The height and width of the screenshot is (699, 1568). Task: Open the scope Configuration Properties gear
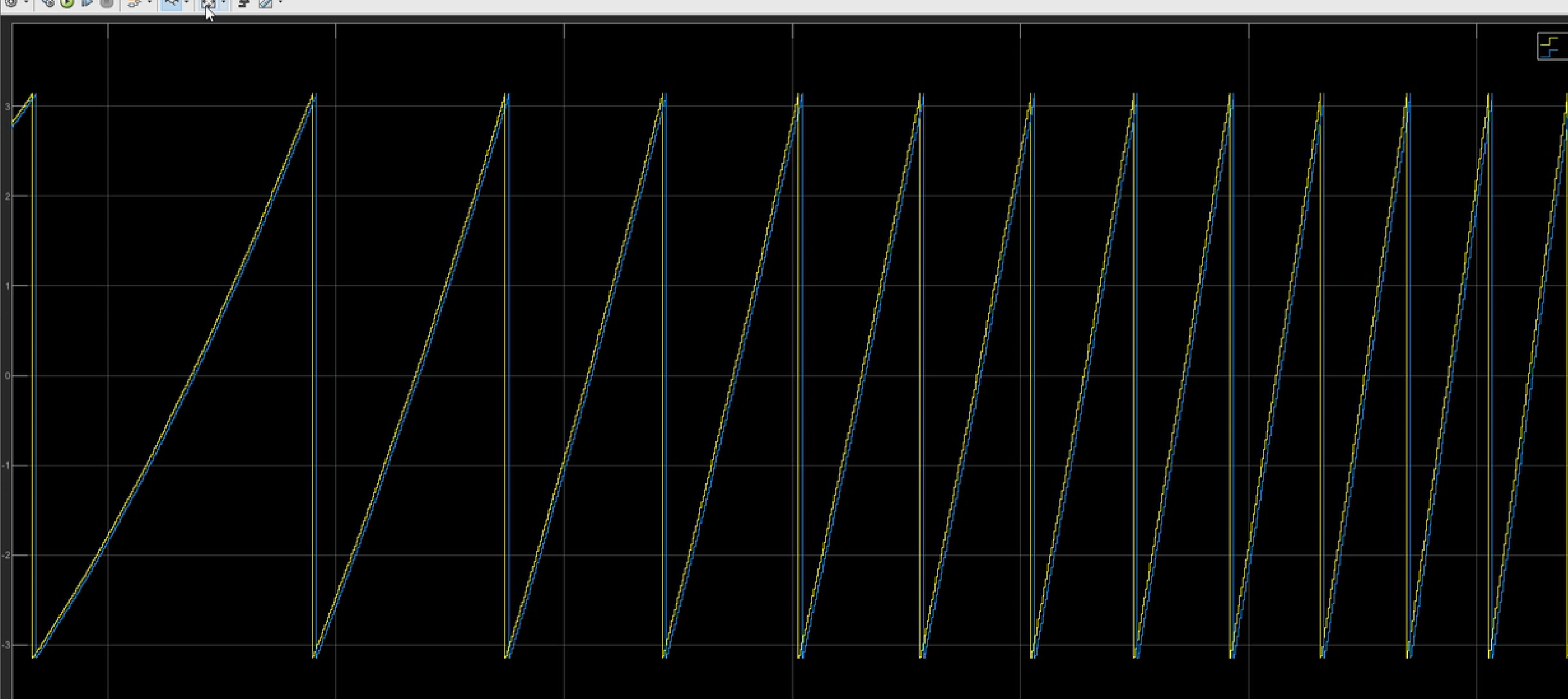point(11,3)
